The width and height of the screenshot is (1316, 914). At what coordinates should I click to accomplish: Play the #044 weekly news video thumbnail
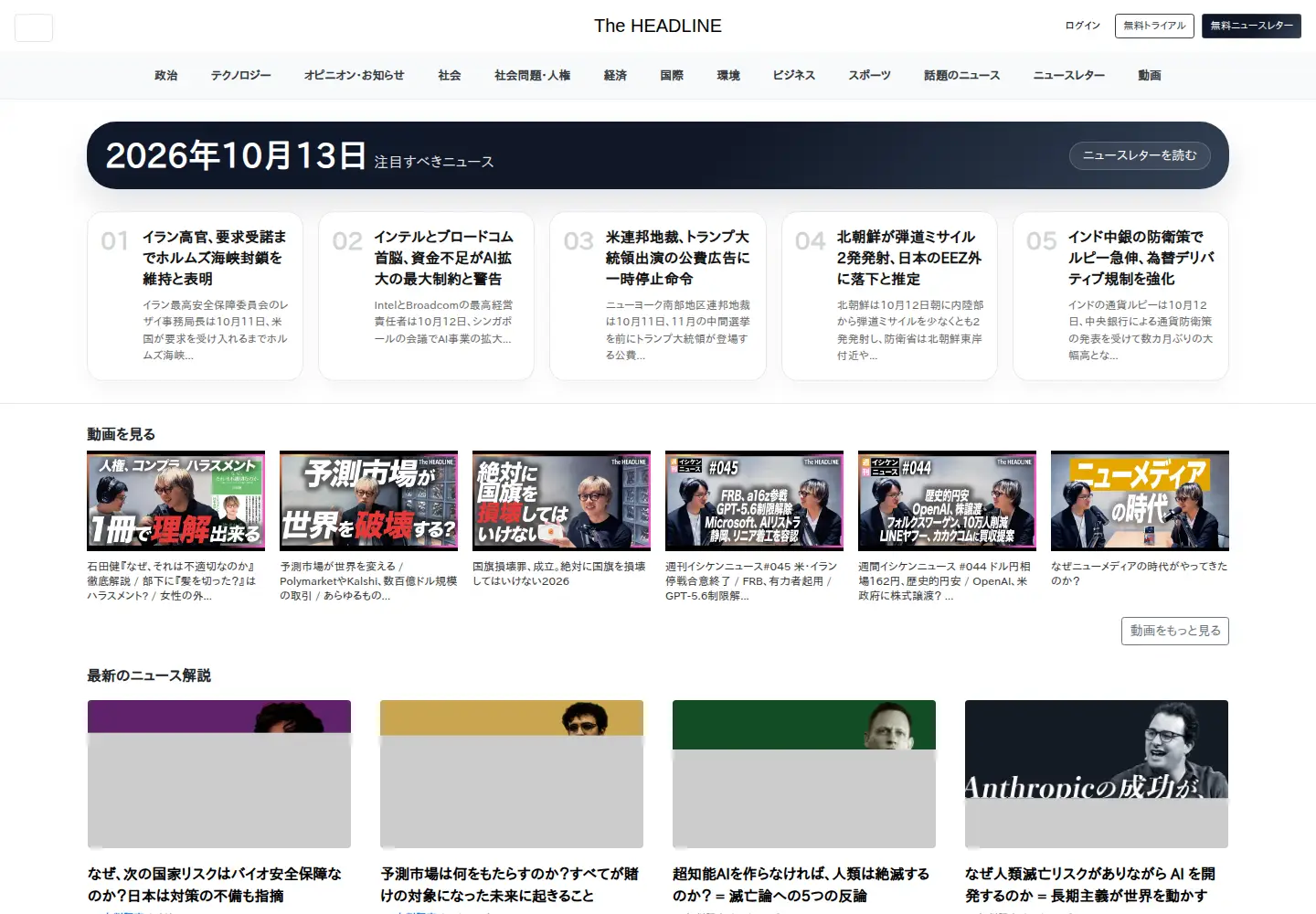point(947,500)
